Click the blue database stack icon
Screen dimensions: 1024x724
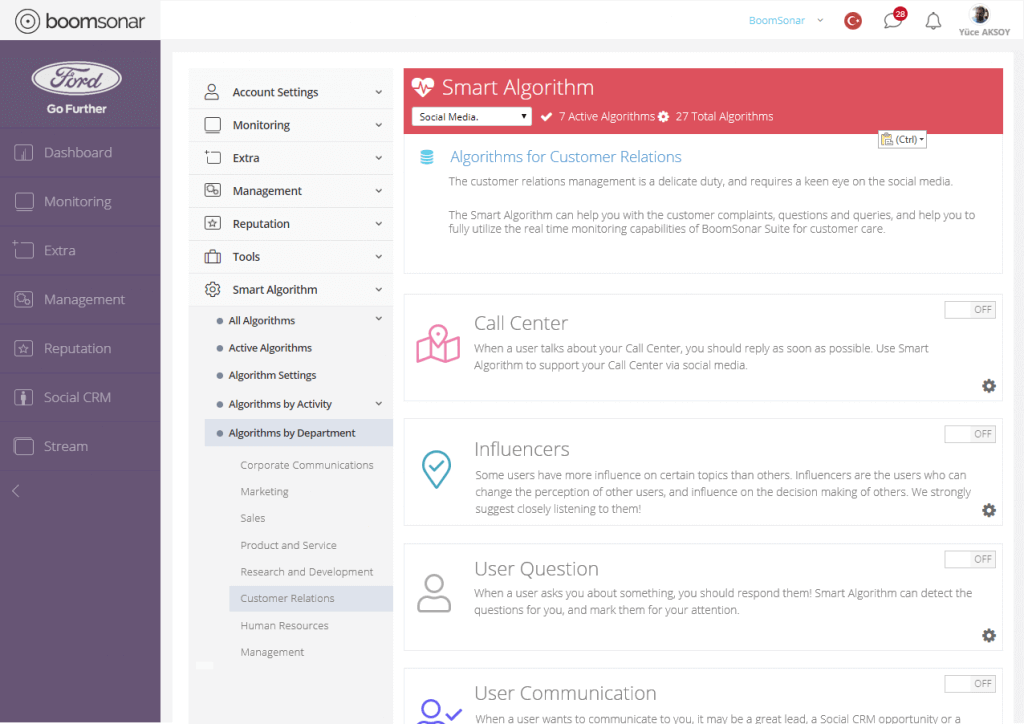pyautogui.click(x=426, y=157)
